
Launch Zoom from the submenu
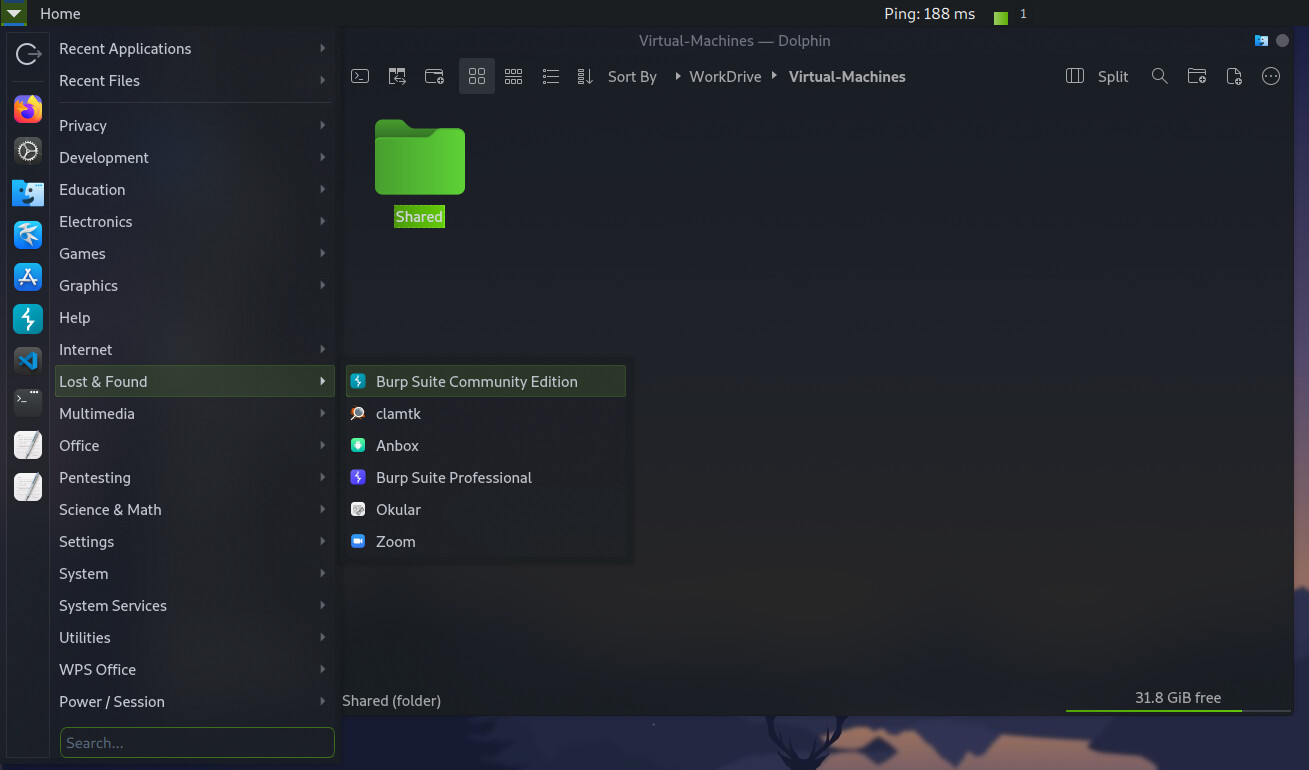(x=486, y=541)
